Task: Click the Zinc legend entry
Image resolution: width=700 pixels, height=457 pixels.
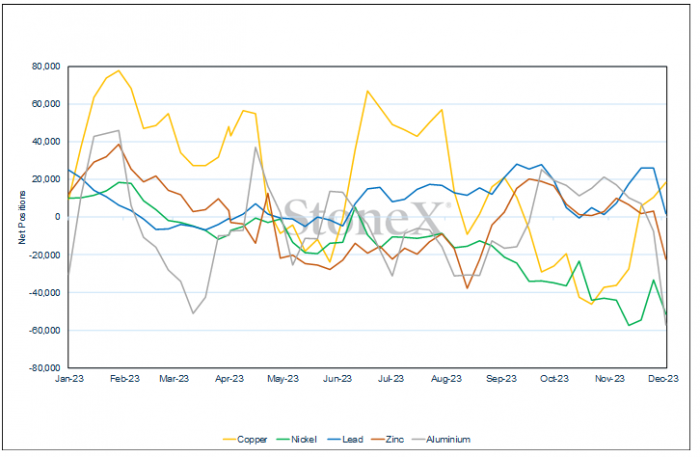Action: (x=388, y=440)
